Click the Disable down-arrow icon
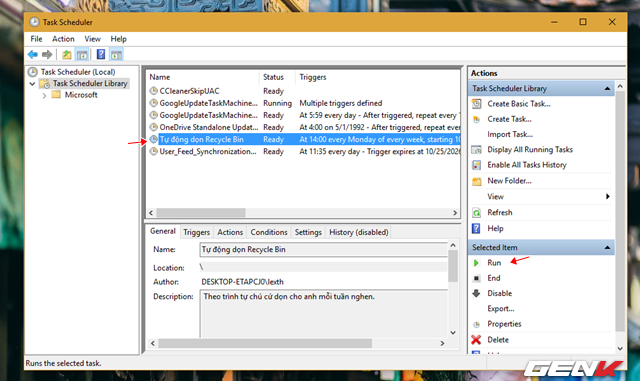 [476, 293]
